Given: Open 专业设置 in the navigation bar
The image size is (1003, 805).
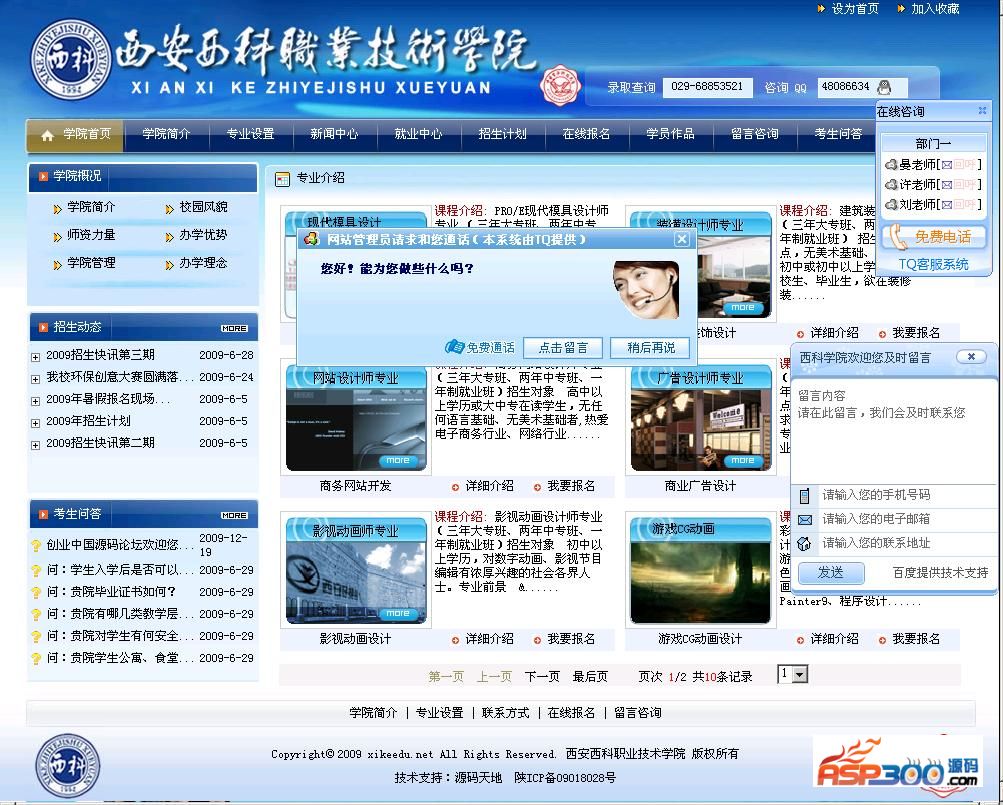Looking at the screenshot, I should (250, 134).
